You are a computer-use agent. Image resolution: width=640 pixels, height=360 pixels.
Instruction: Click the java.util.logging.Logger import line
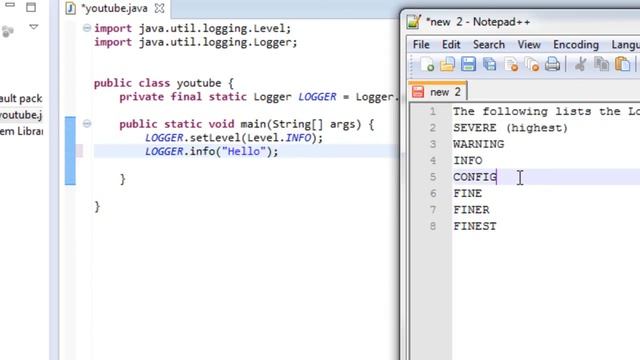pyautogui.click(x=196, y=42)
